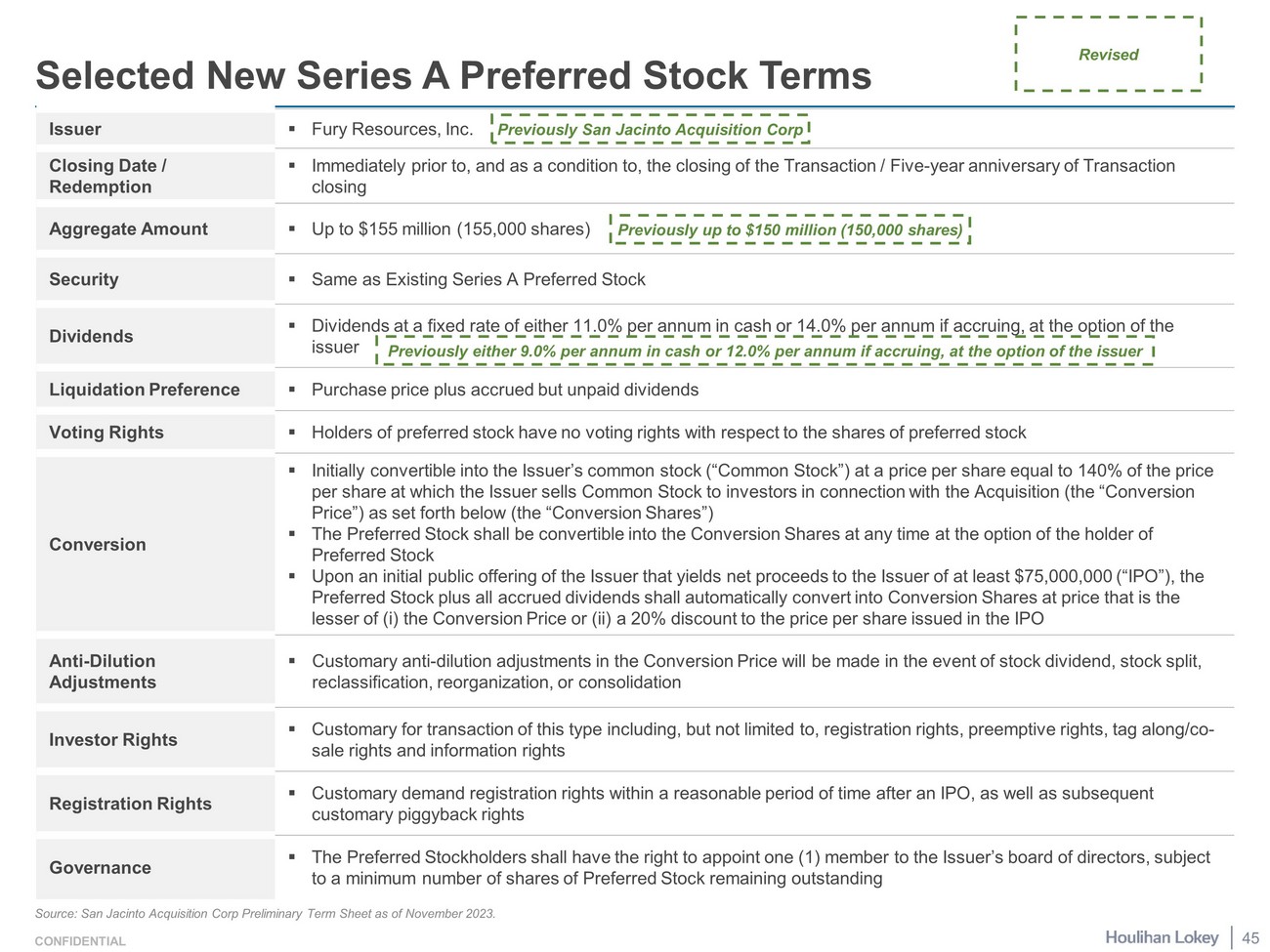Viewport: 1270px width, 952px height.
Task: Click the Investor Rights row label
Action: point(113,740)
